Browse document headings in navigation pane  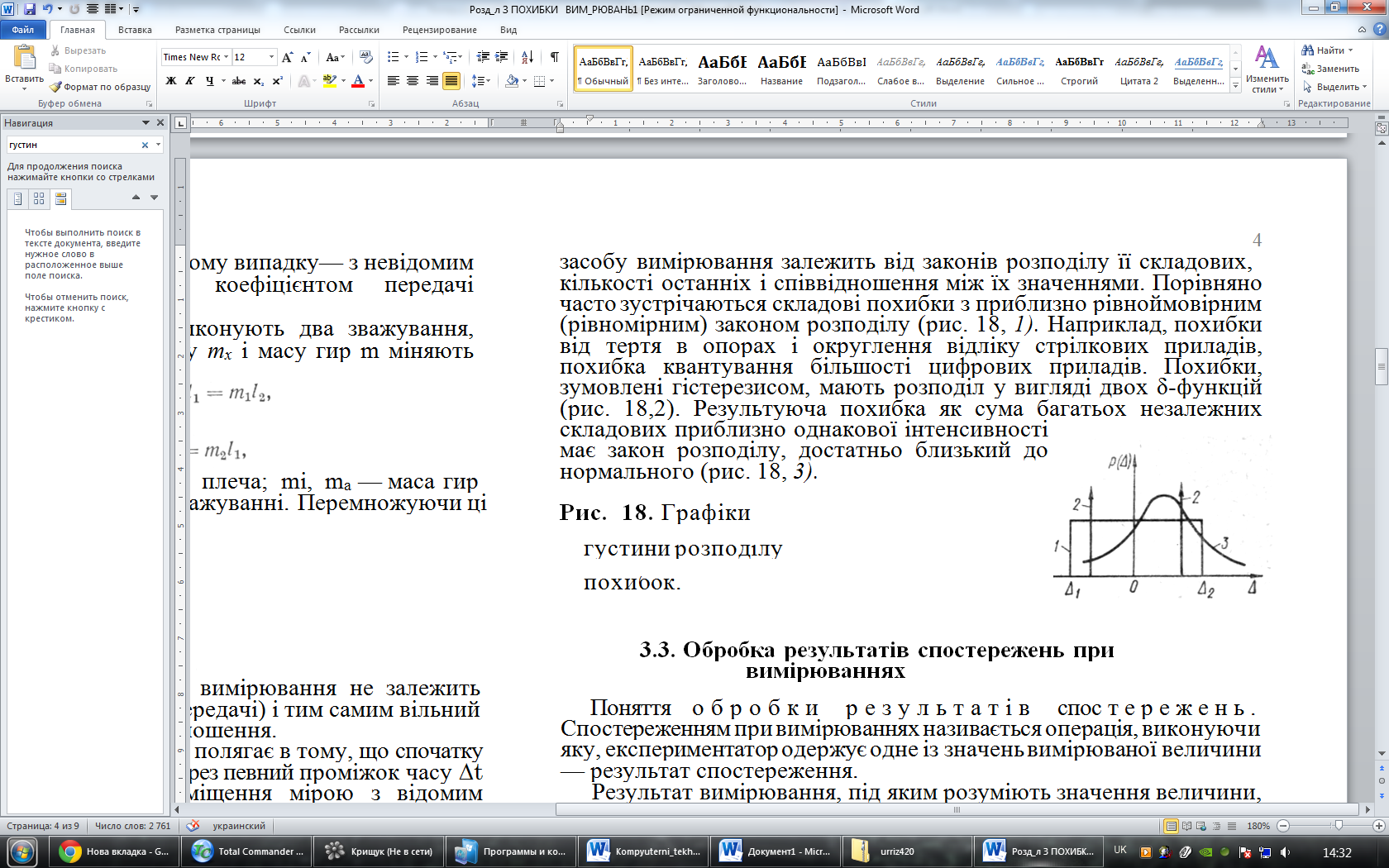pos(18,198)
